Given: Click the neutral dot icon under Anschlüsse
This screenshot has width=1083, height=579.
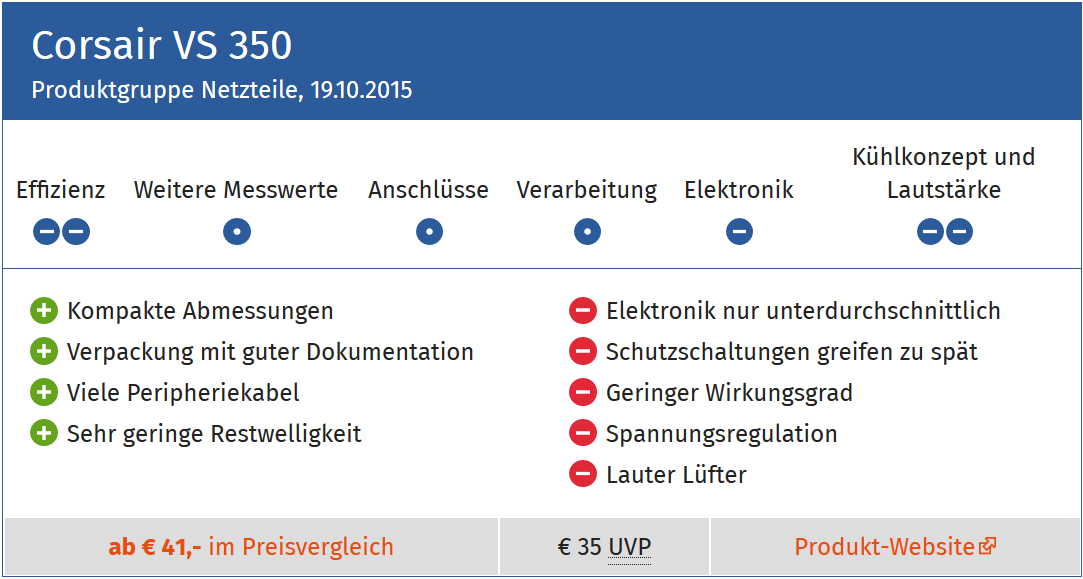Looking at the screenshot, I should [x=429, y=231].
